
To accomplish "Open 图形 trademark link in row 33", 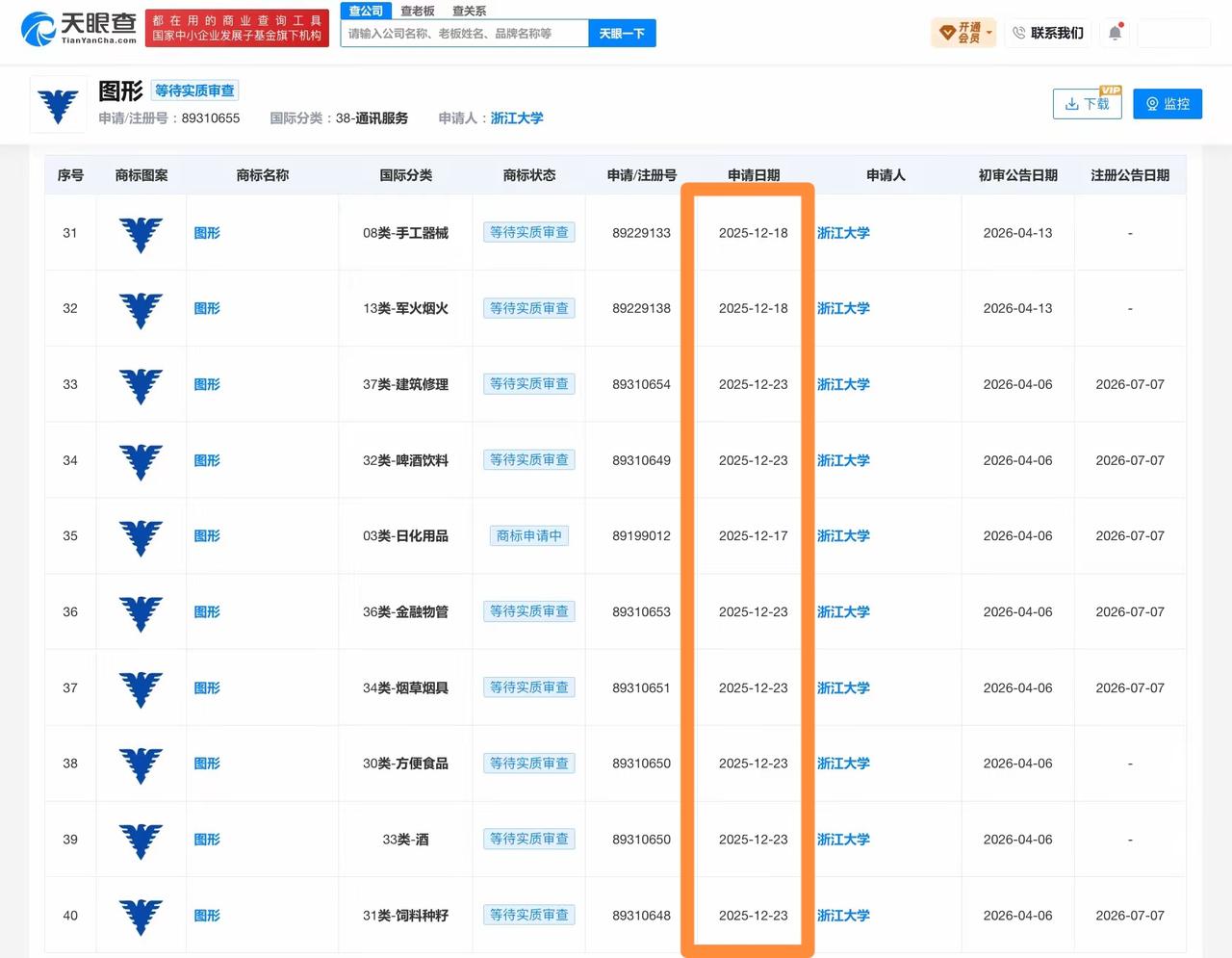I will [207, 384].
